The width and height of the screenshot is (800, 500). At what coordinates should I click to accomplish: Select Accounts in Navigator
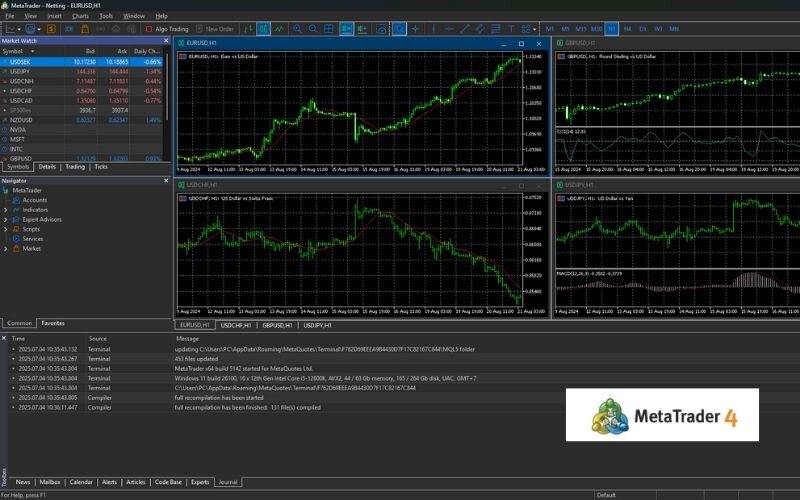click(34, 200)
